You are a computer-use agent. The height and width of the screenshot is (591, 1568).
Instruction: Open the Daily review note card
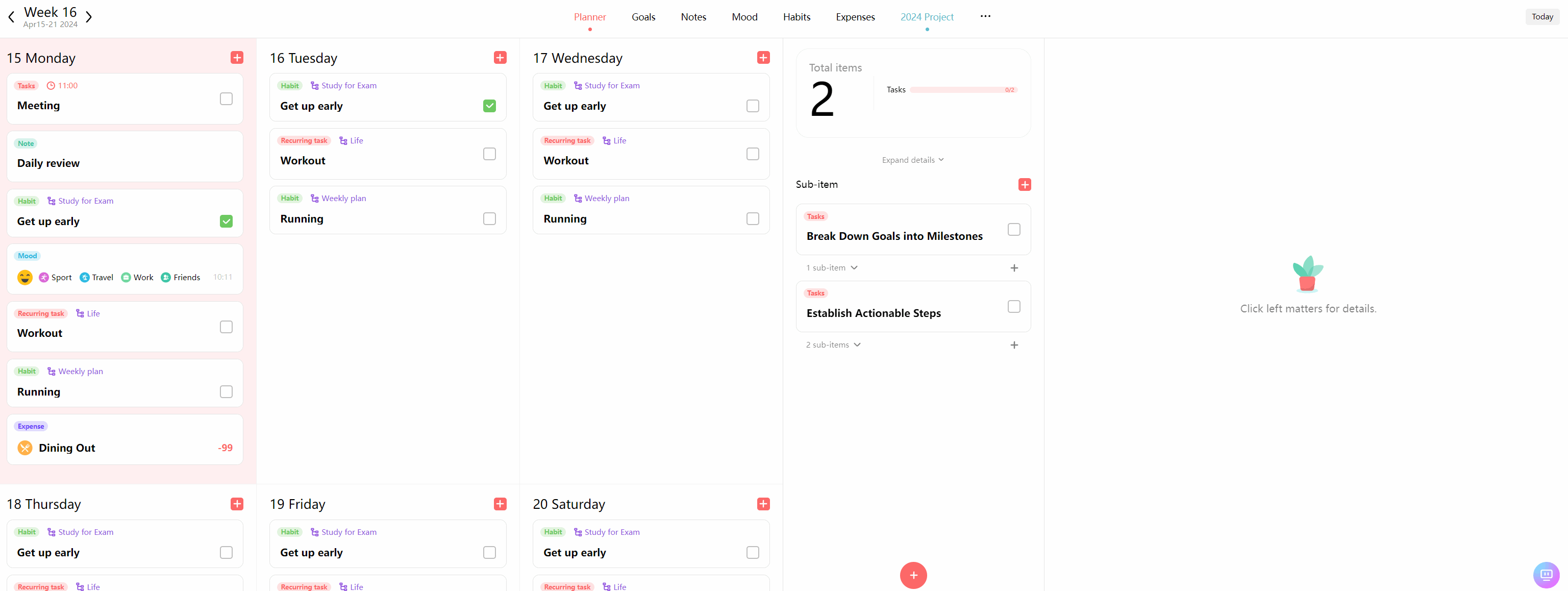[125, 156]
